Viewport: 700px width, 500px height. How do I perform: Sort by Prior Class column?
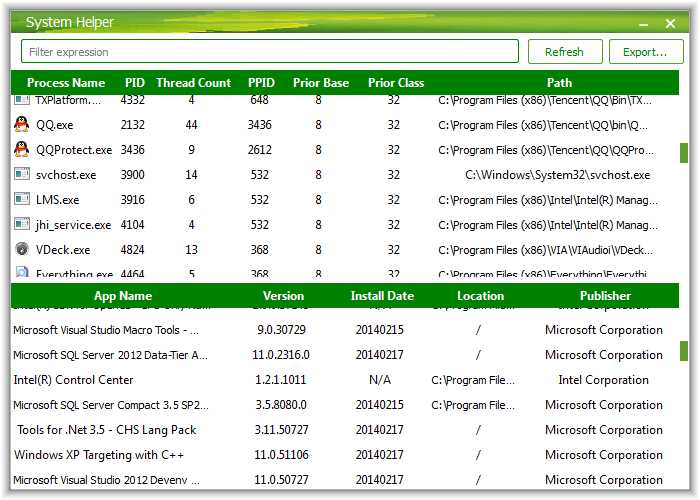tap(396, 83)
